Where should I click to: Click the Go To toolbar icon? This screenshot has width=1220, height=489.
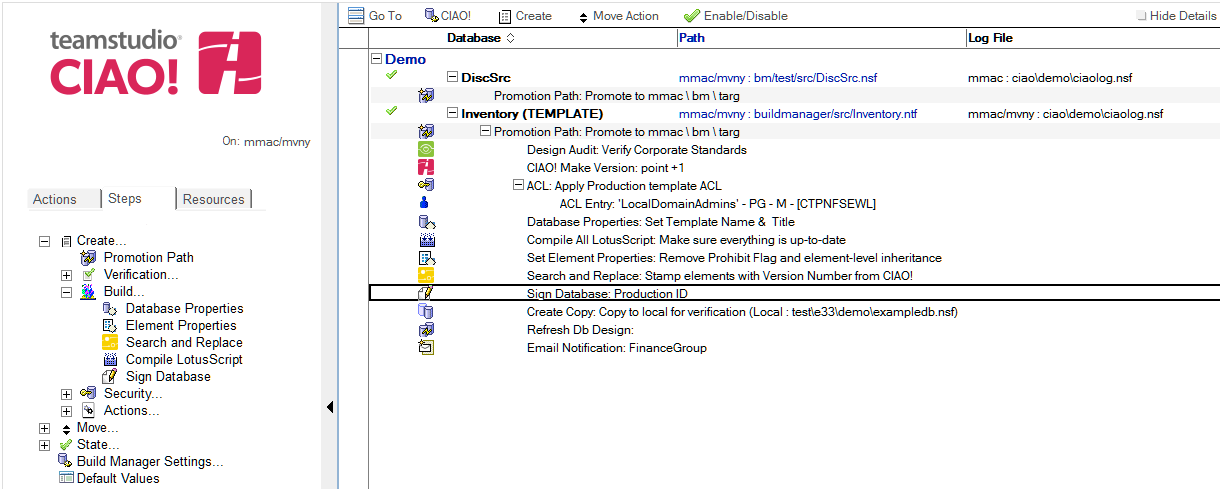[x=355, y=15]
